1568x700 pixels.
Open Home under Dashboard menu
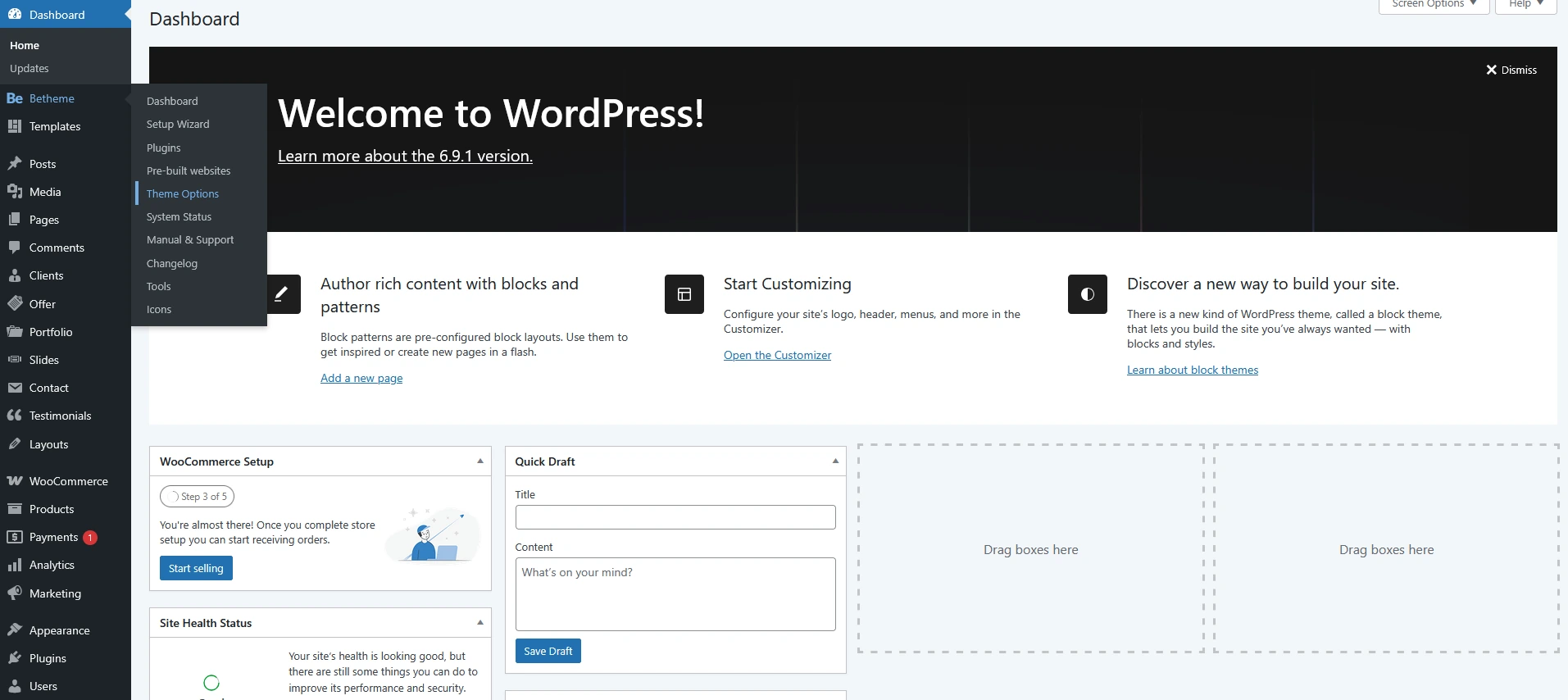pos(25,45)
